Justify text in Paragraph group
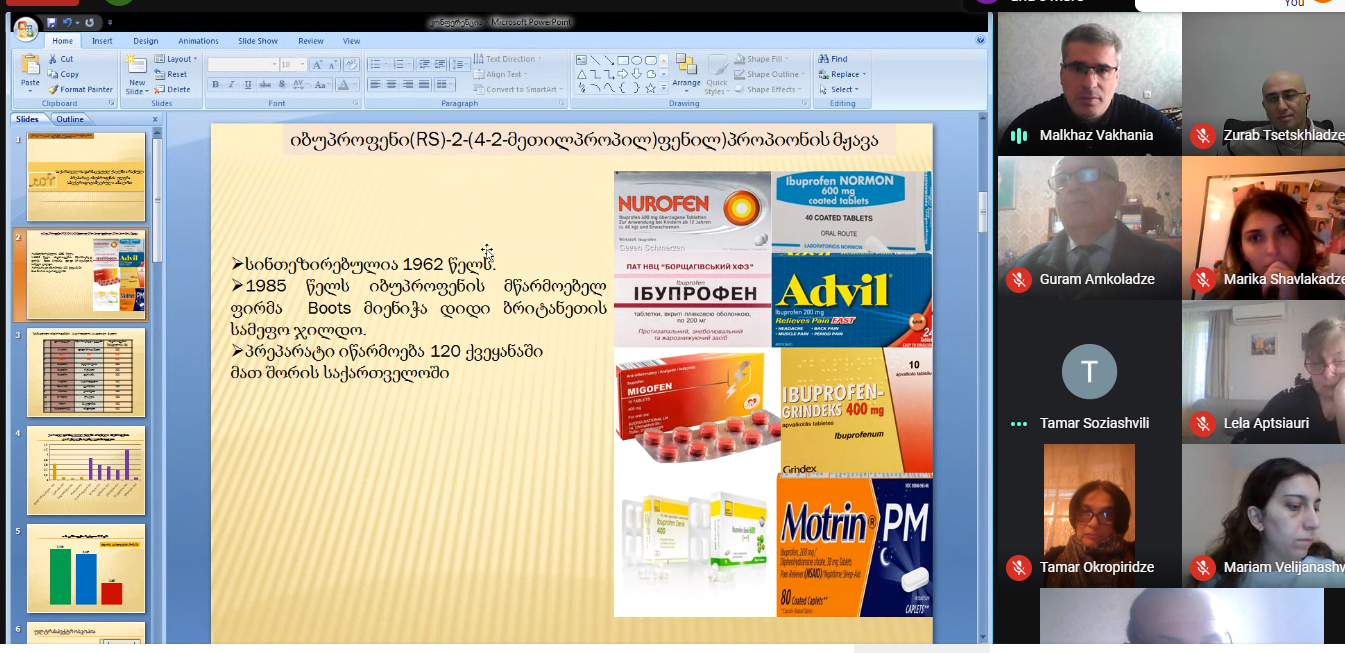 click(424, 84)
